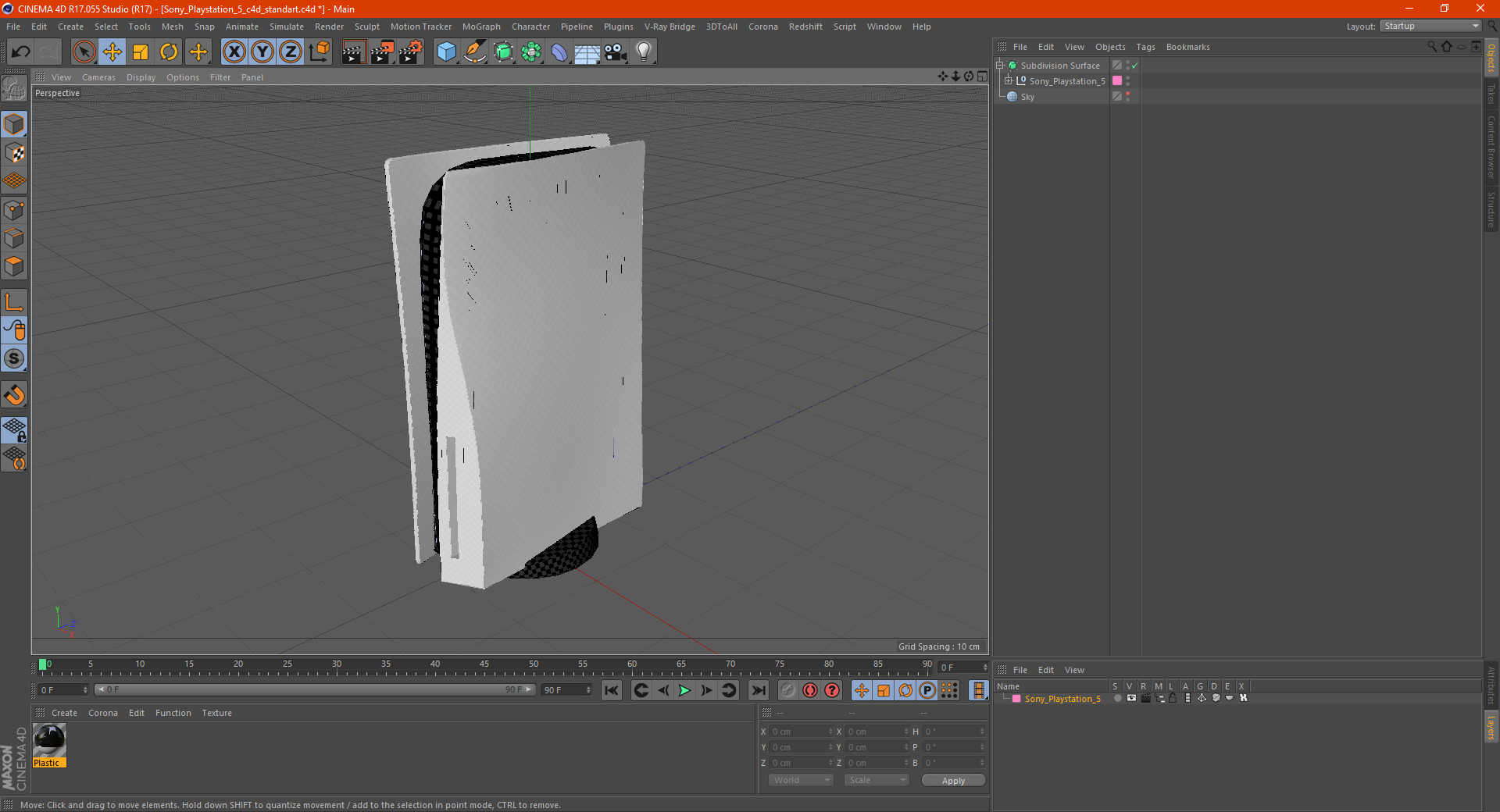1500x812 pixels.
Task: Toggle layer view eye for Sony_Playstation_5
Action: point(1131,698)
